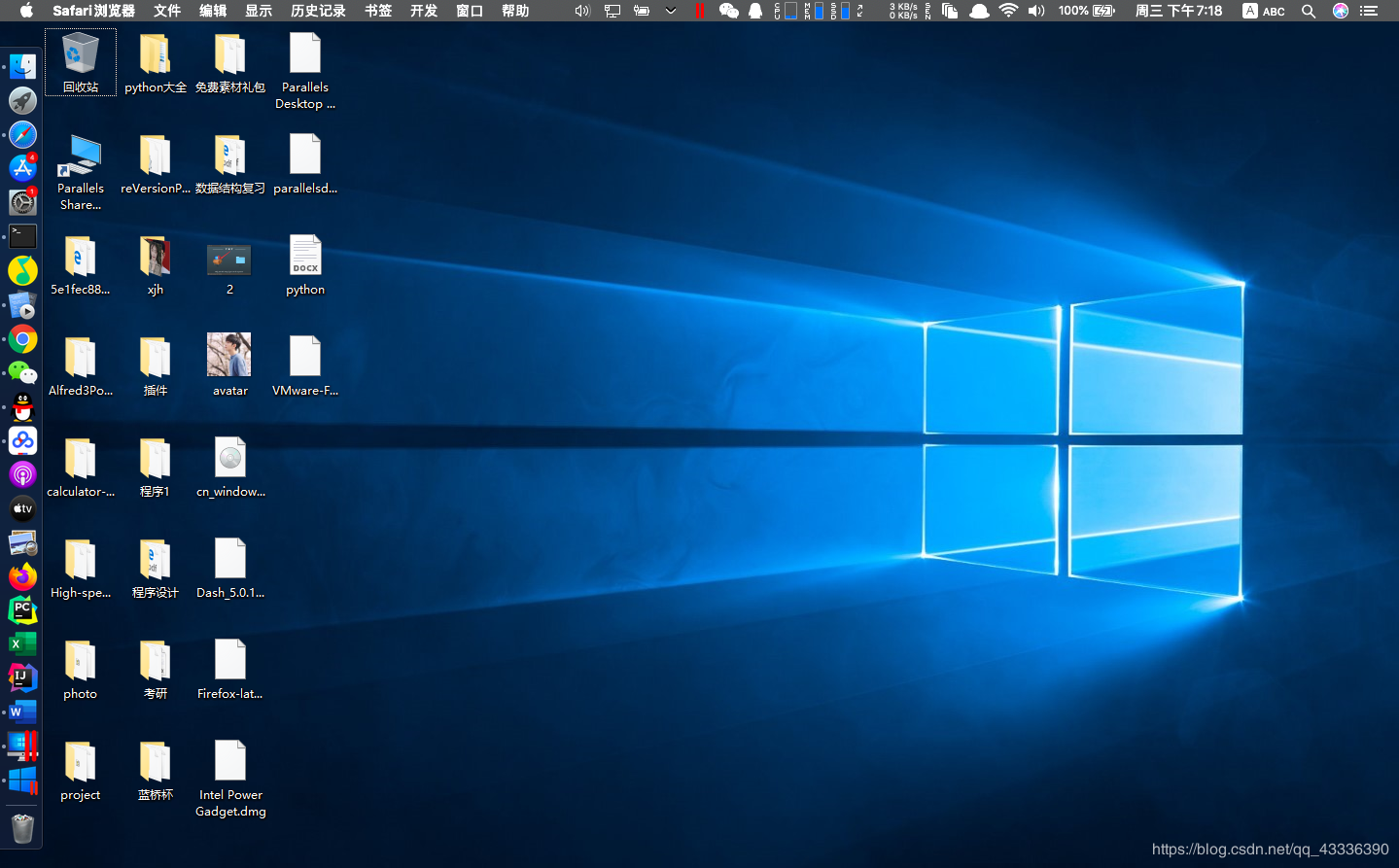Switch input source via ABC indicator
The height and width of the screenshot is (868, 1399).
point(1264,11)
